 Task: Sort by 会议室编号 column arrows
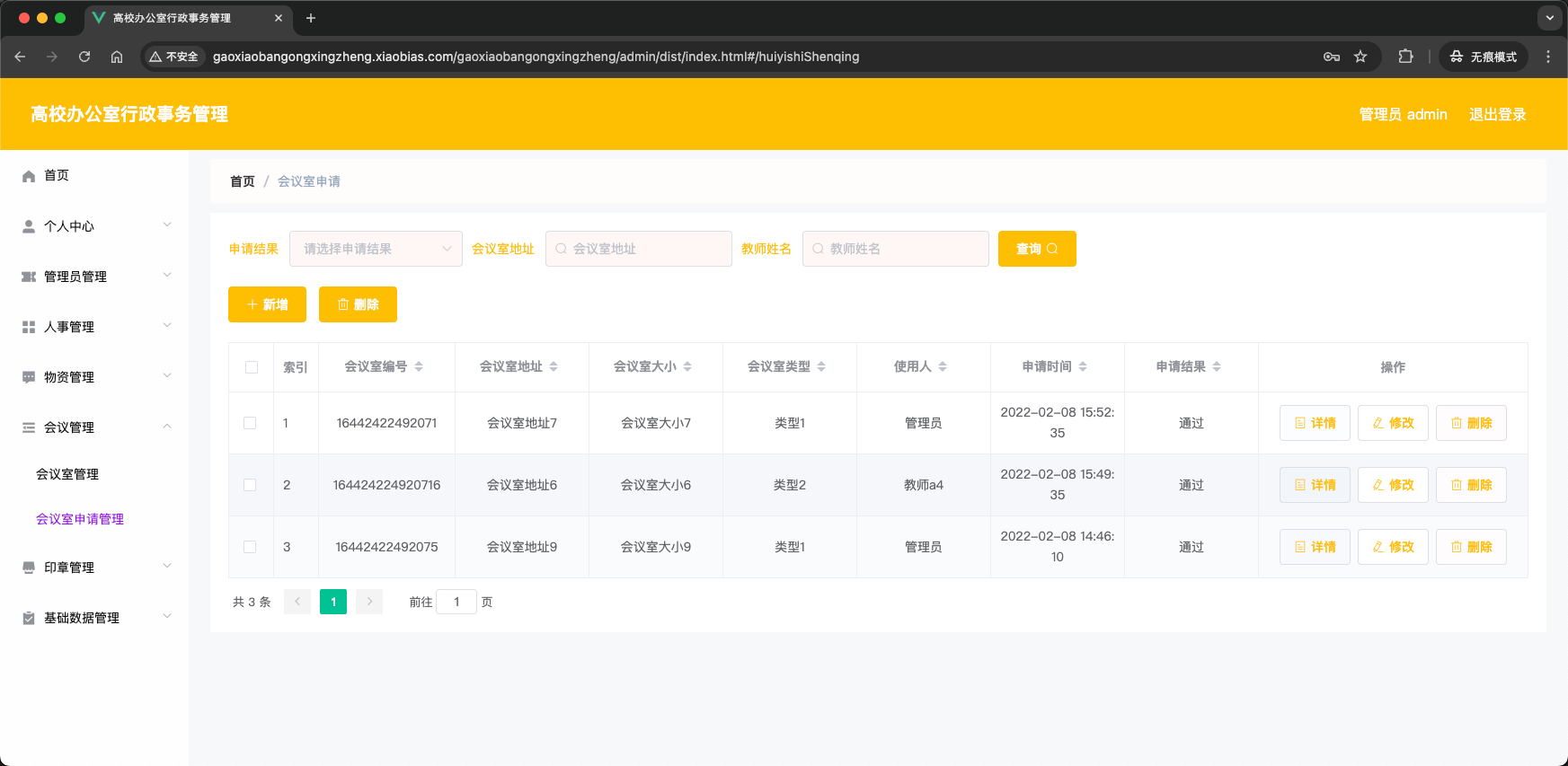(419, 366)
